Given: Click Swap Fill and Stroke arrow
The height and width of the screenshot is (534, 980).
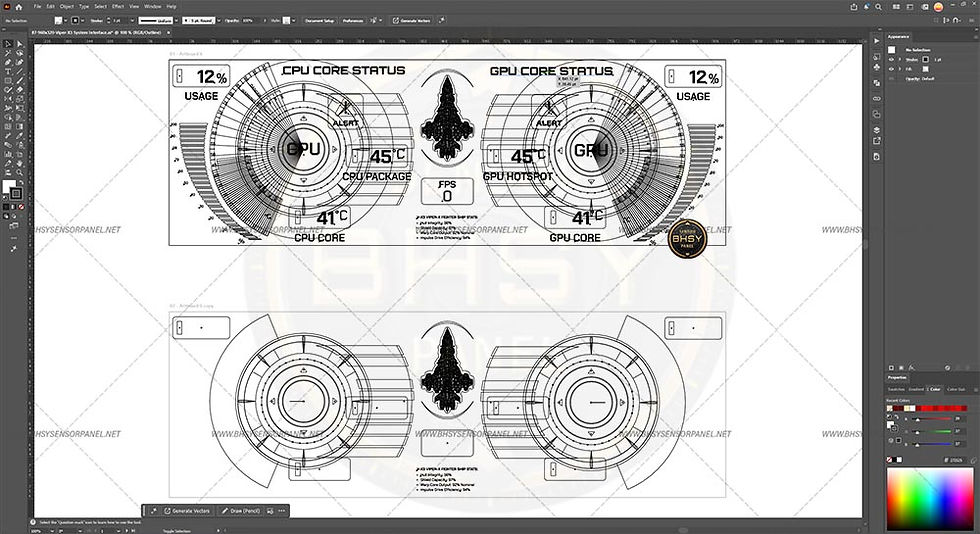Looking at the screenshot, I should [21, 181].
